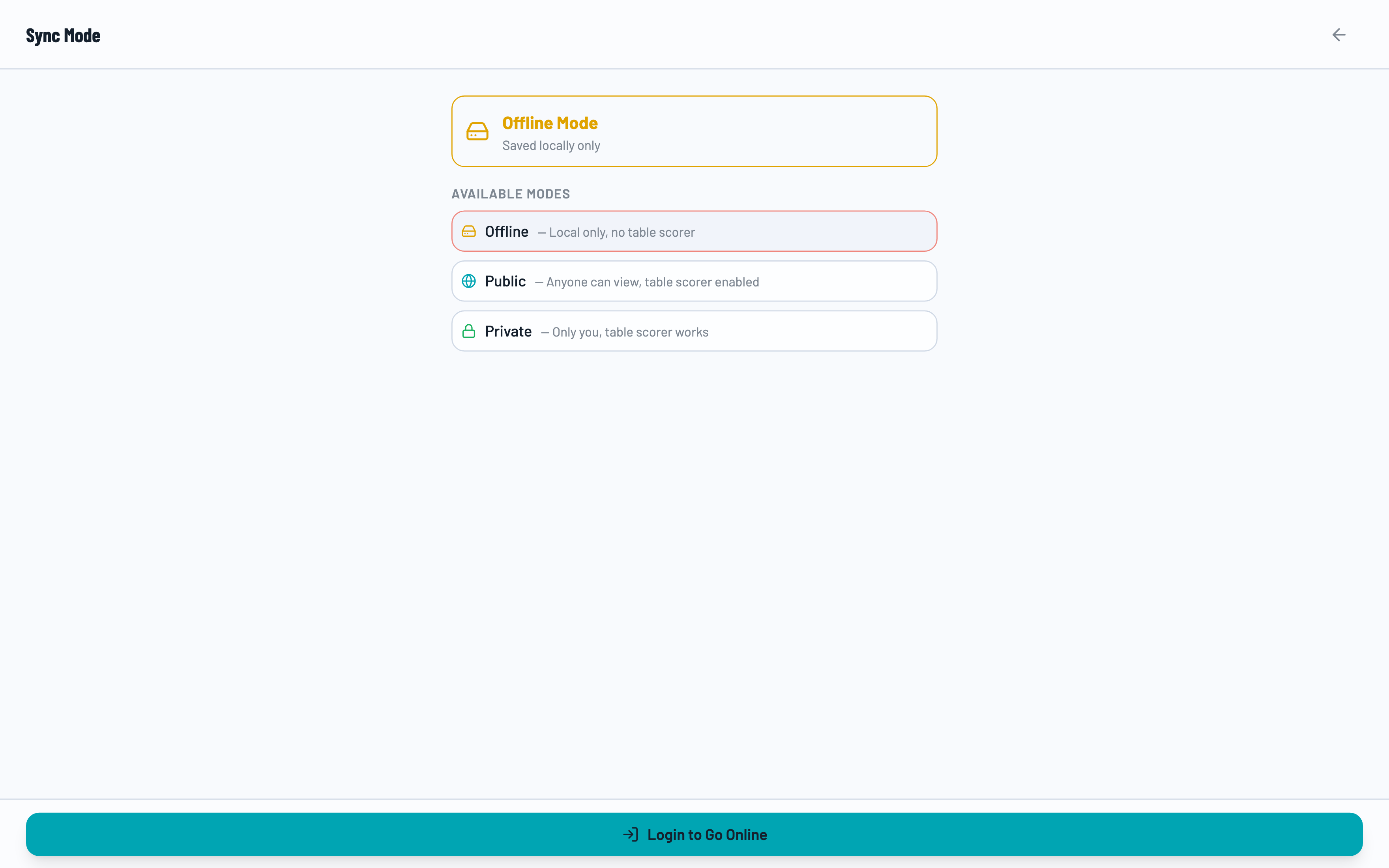Click the back arrow in the header

(x=1339, y=34)
